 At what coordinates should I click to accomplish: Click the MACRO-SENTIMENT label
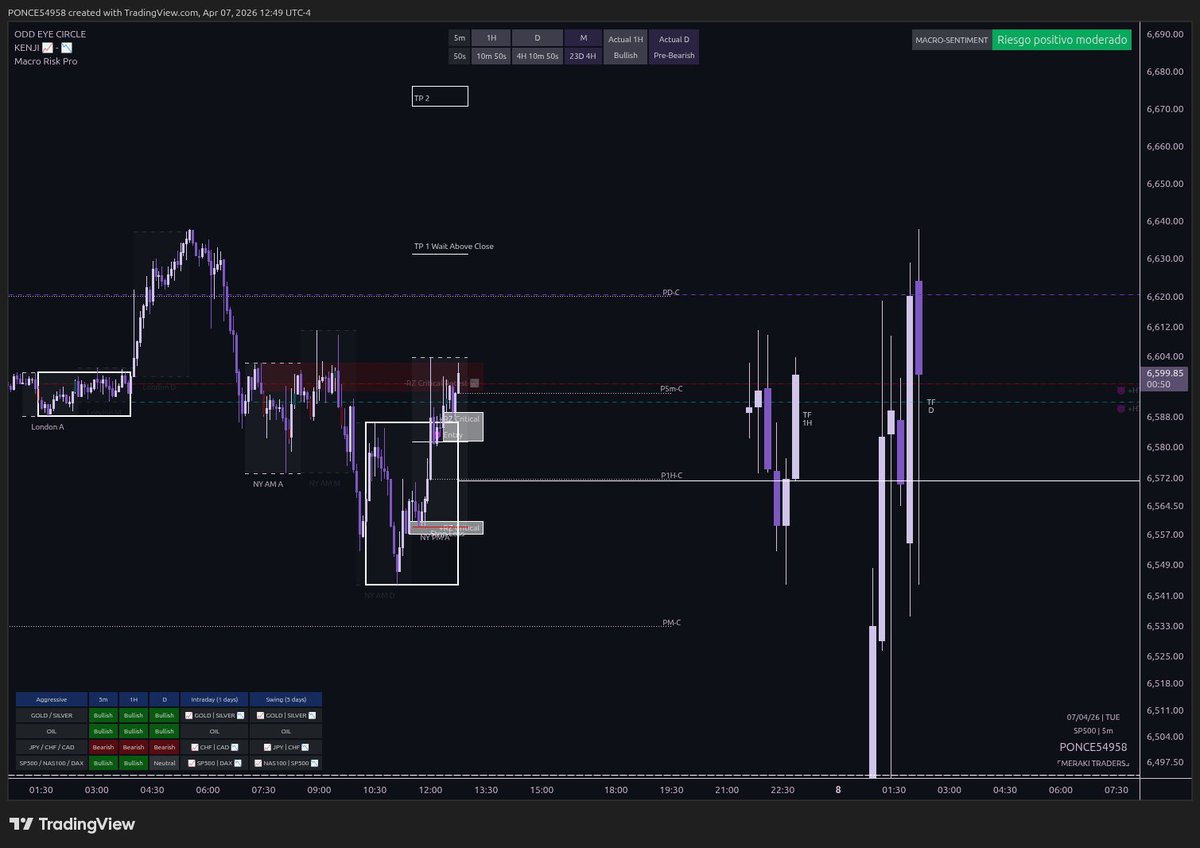click(950, 41)
